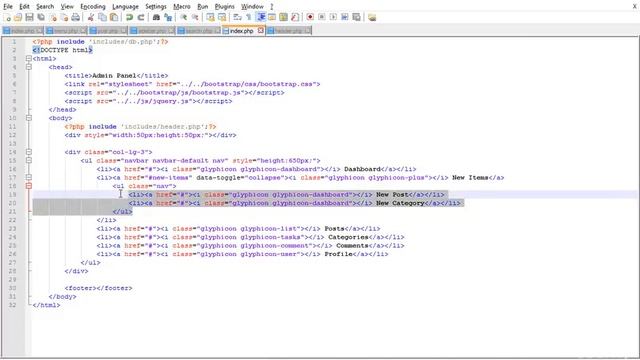Collapse the New Items li fold on line 17
Screen dimensions: 640x360
[x=29, y=178]
